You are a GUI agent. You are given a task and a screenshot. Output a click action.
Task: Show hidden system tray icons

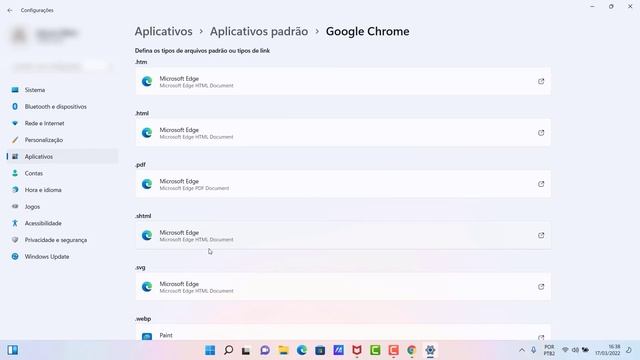[522, 350]
